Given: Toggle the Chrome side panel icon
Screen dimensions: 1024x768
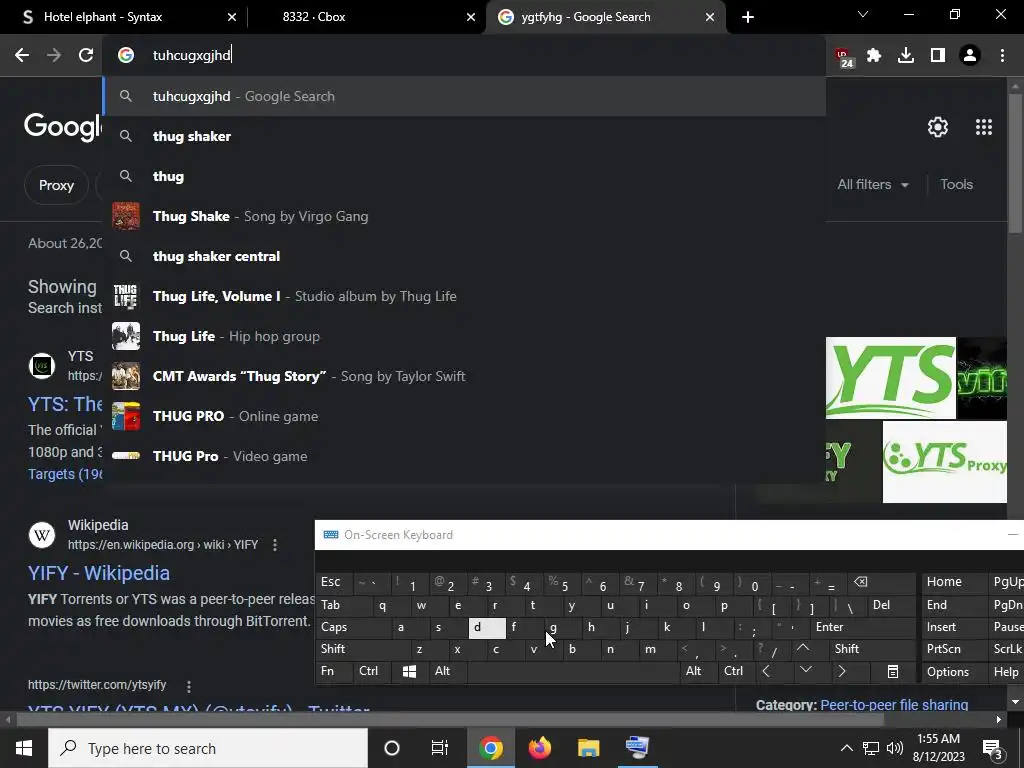Looking at the screenshot, I should point(938,56).
